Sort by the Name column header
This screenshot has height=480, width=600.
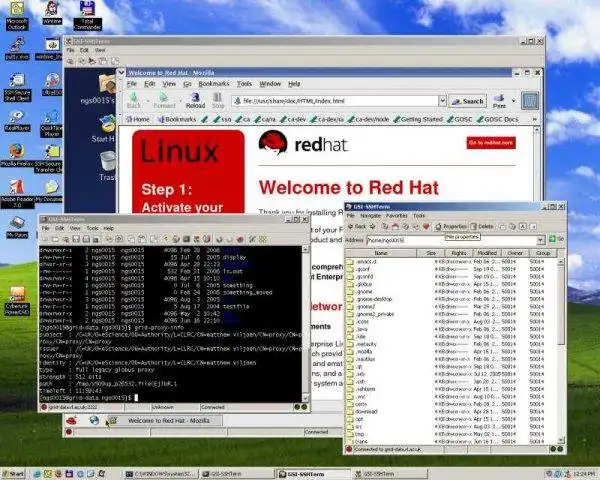[381, 253]
